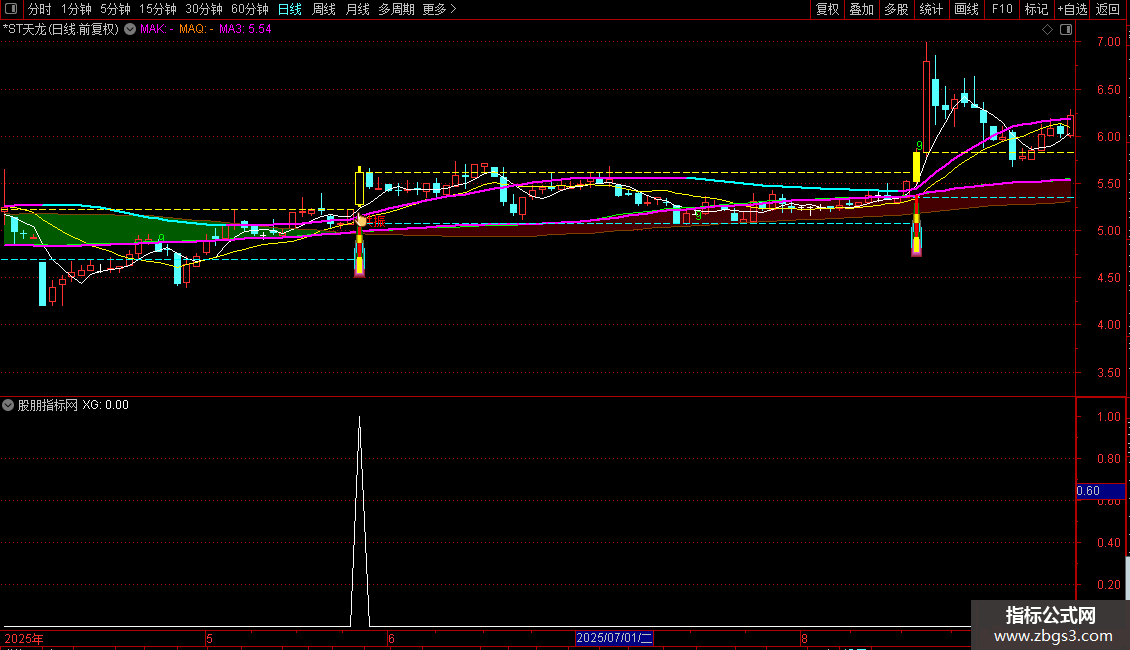1130x650 pixels.
Task: Click the MAQ indicator label
Action: tap(196, 30)
